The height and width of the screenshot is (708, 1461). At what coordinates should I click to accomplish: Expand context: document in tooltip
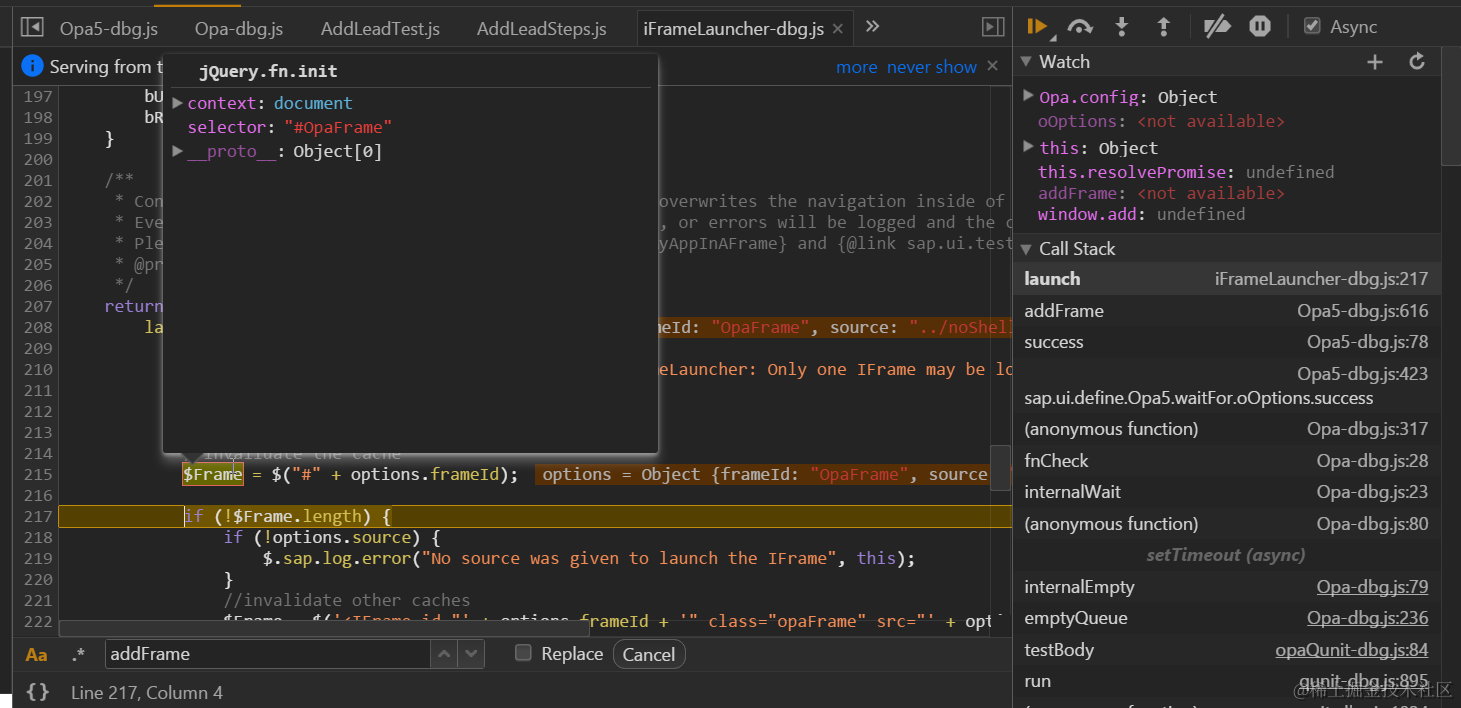178,103
